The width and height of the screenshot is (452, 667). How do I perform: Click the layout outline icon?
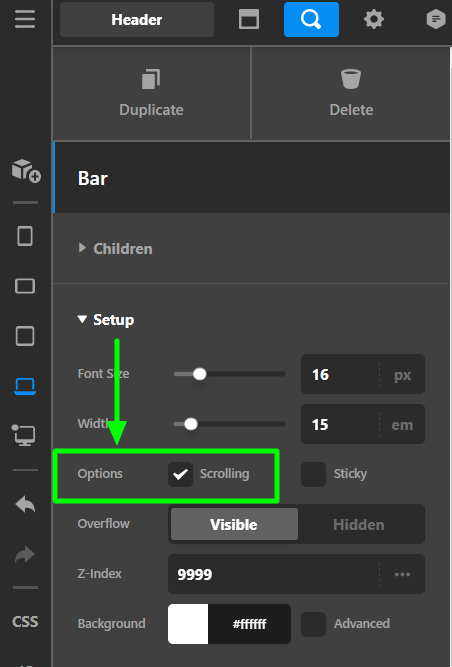(249, 20)
